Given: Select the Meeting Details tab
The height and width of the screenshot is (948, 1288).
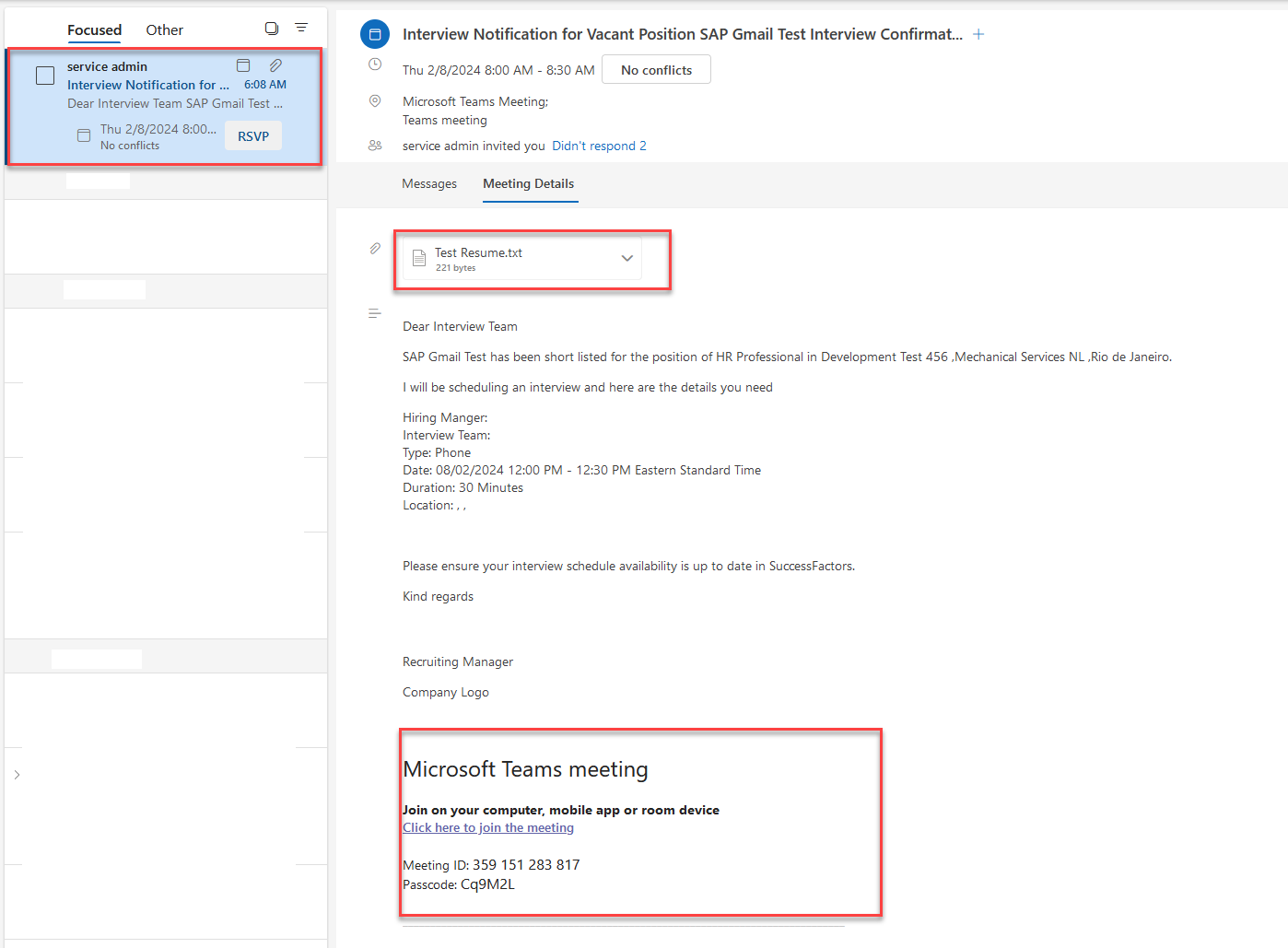Looking at the screenshot, I should 529,184.
